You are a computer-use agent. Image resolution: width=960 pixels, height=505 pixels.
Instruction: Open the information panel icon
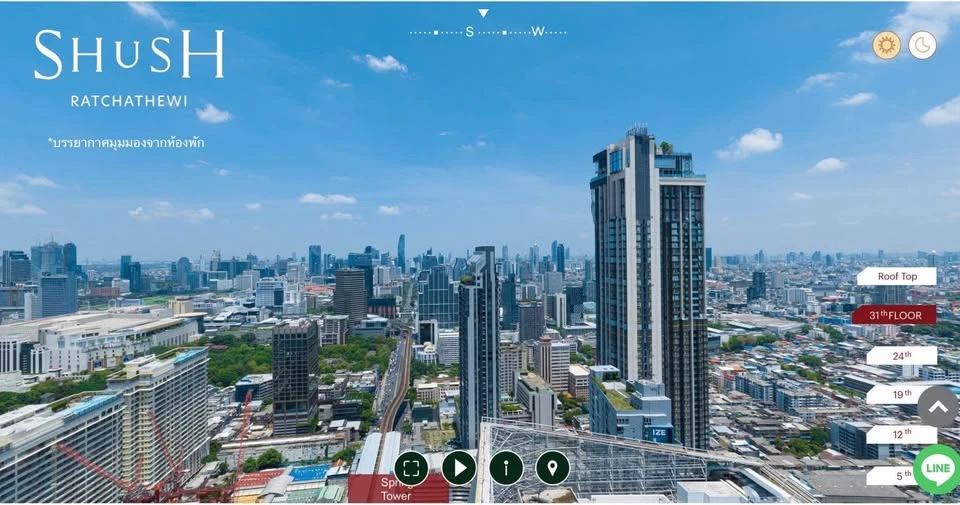pos(506,468)
